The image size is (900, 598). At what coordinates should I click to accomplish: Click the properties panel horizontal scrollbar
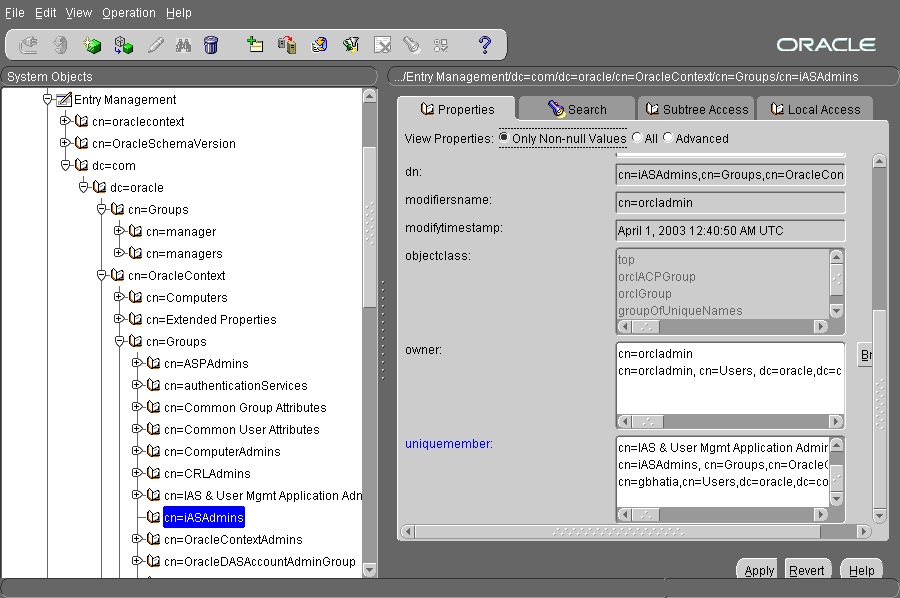tap(635, 531)
